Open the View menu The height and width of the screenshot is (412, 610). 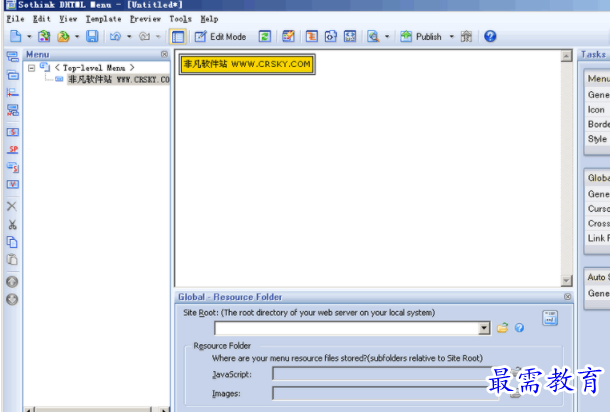coord(68,19)
